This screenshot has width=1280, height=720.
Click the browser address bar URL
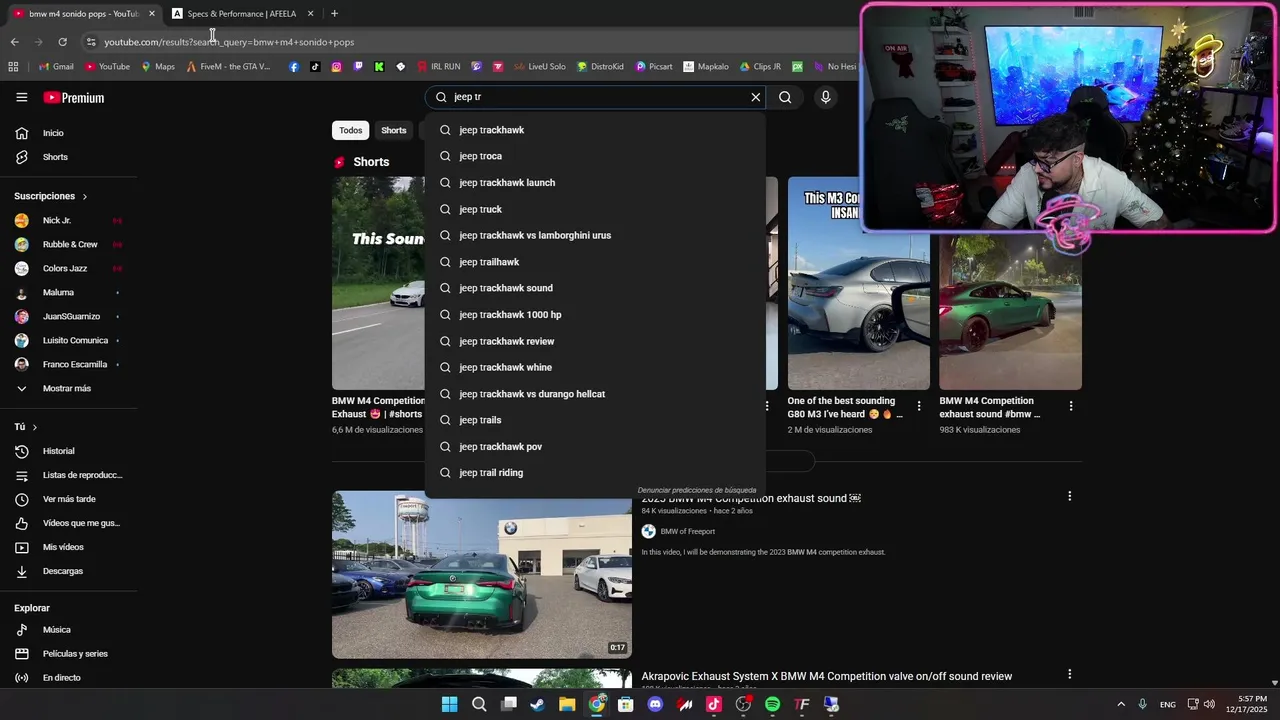tap(229, 42)
